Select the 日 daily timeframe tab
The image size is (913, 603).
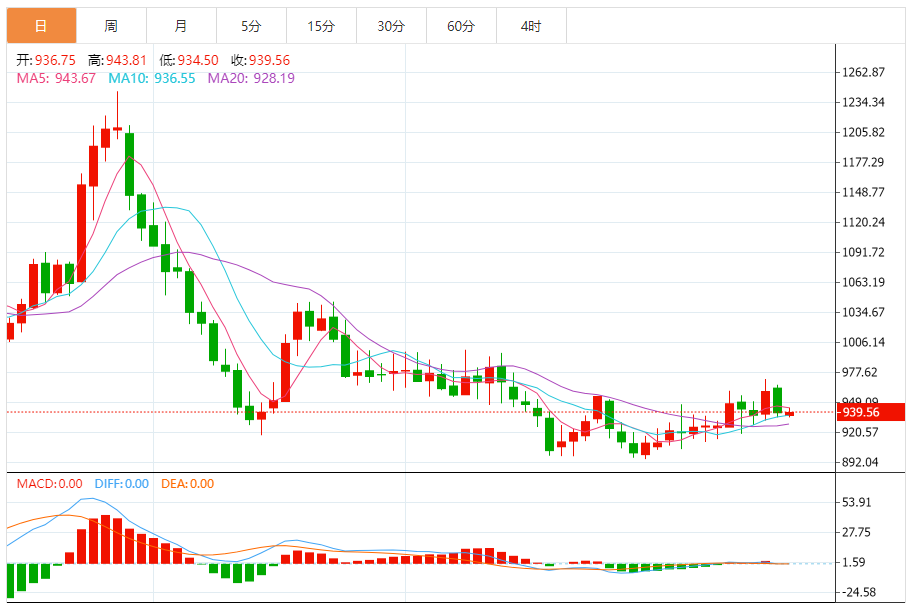pos(41,26)
